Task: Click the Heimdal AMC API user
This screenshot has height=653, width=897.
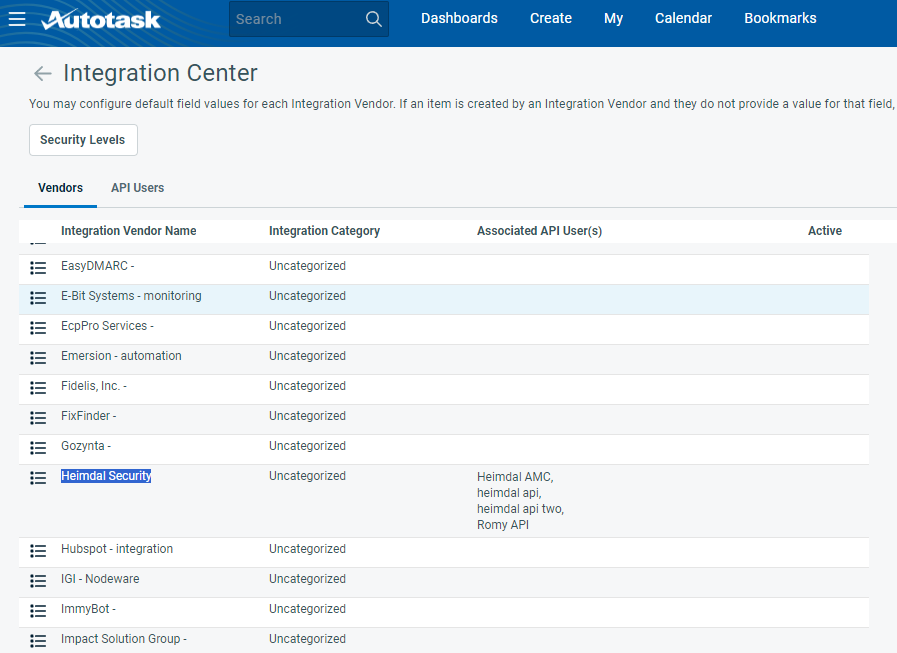Action: click(x=515, y=477)
